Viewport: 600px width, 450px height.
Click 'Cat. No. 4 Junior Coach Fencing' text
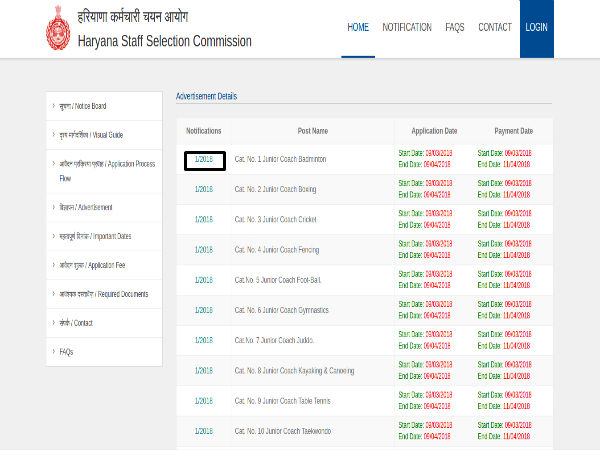277,249
